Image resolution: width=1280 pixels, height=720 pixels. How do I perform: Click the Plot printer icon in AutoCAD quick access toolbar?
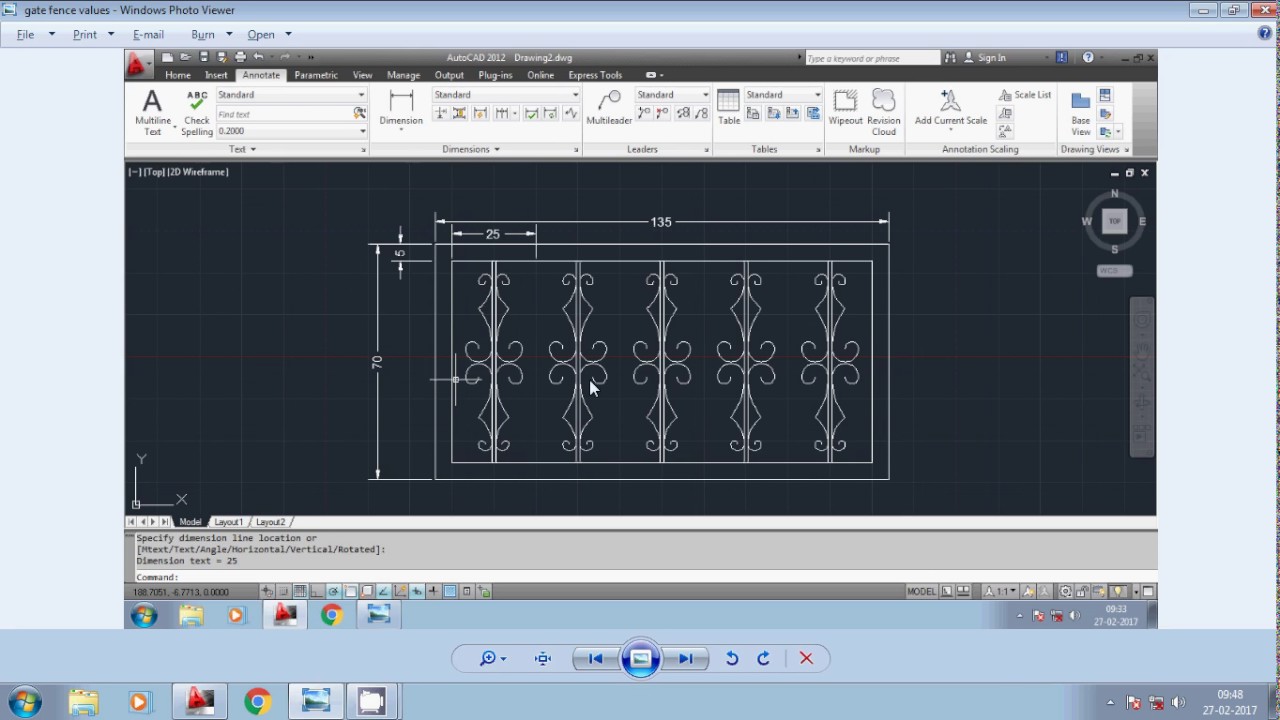point(240,57)
